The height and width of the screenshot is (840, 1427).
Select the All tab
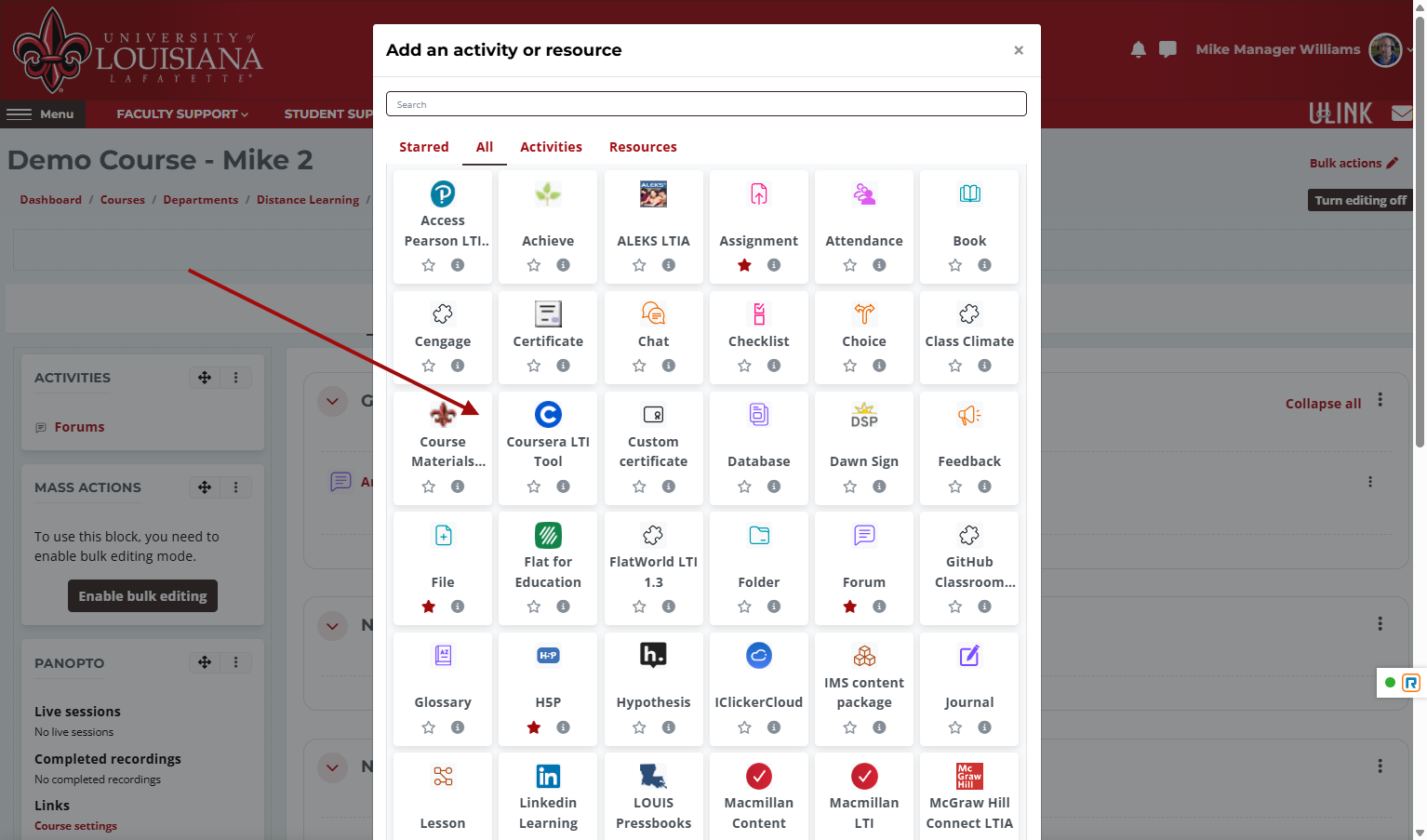[485, 147]
